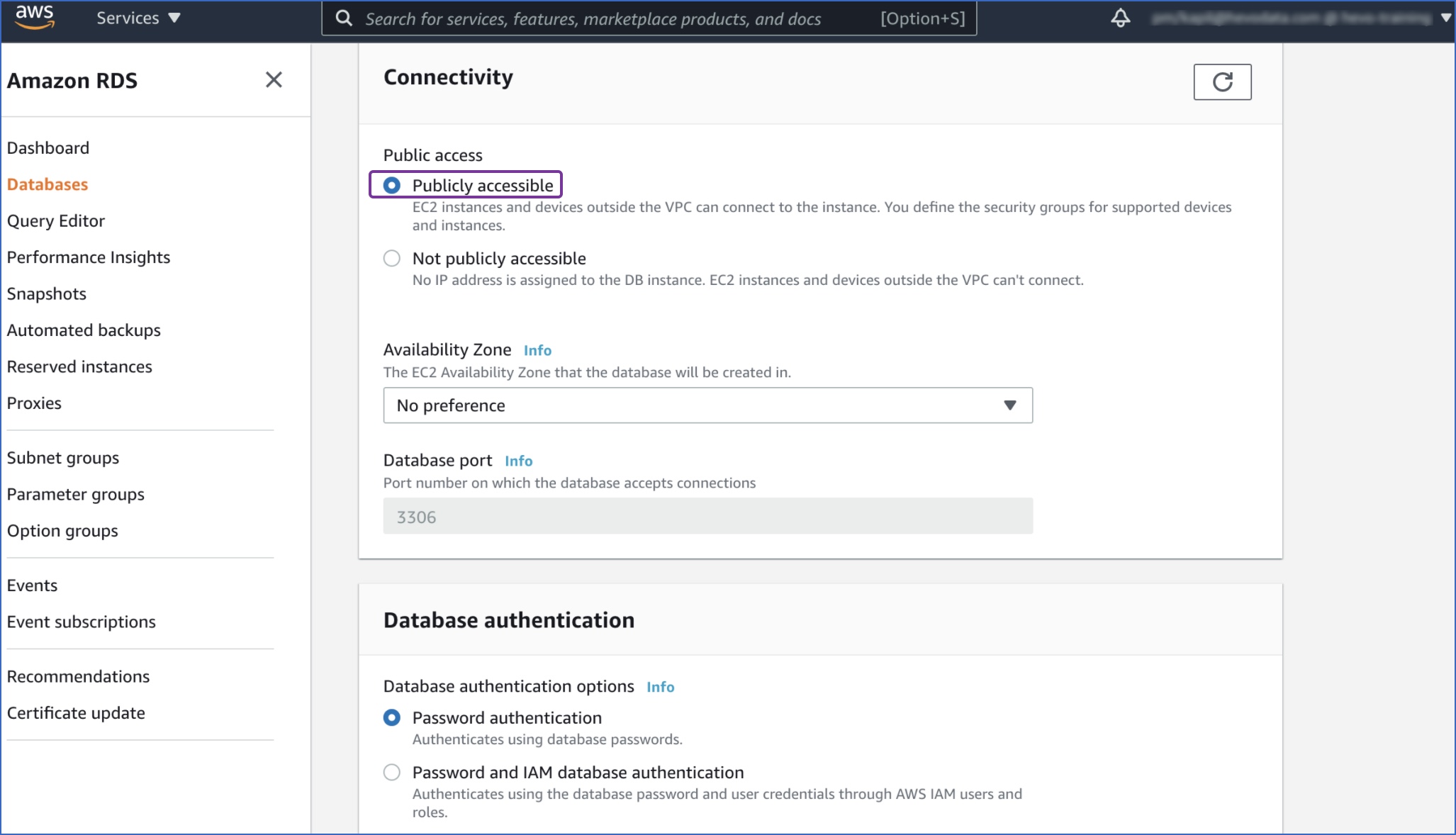Select Publicly accessible radio button
This screenshot has width=1456, height=835.
click(x=392, y=184)
